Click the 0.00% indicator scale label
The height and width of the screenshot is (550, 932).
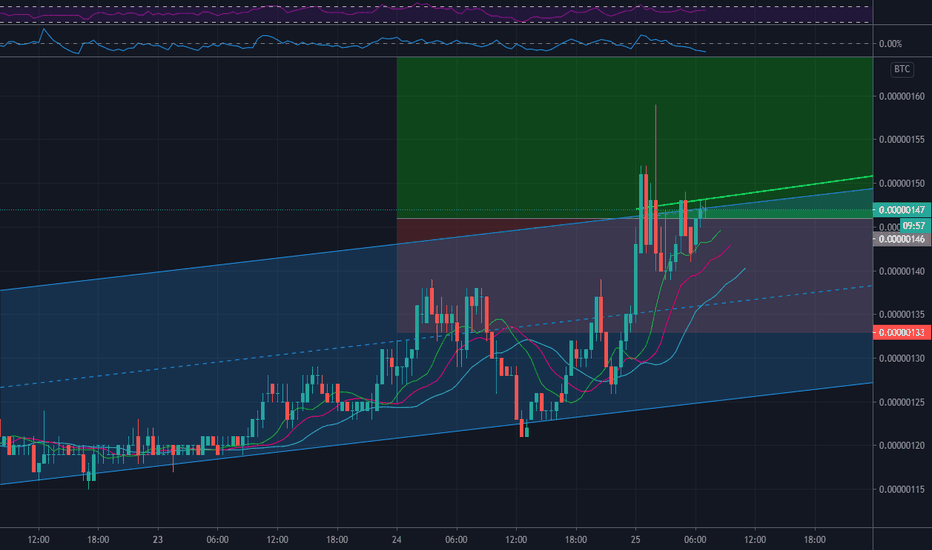tap(890, 44)
